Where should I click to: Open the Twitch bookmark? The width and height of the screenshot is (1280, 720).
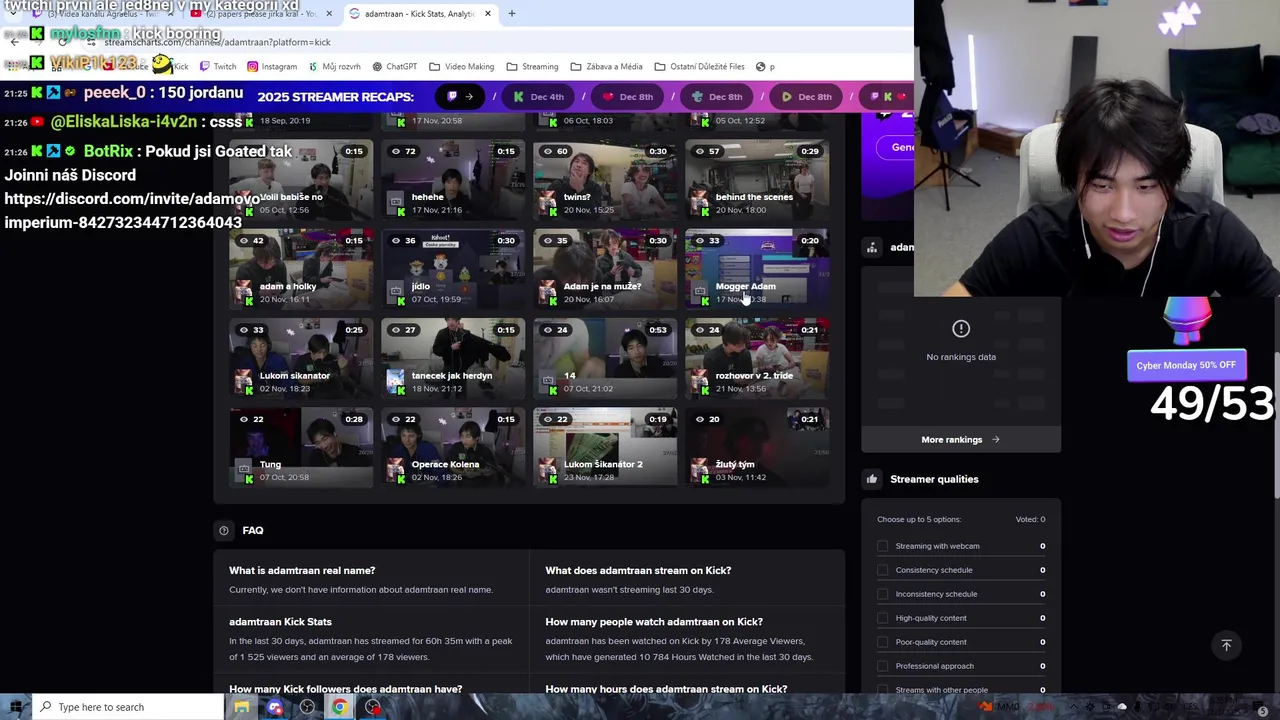pyautogui.click(x=218, y=67)
